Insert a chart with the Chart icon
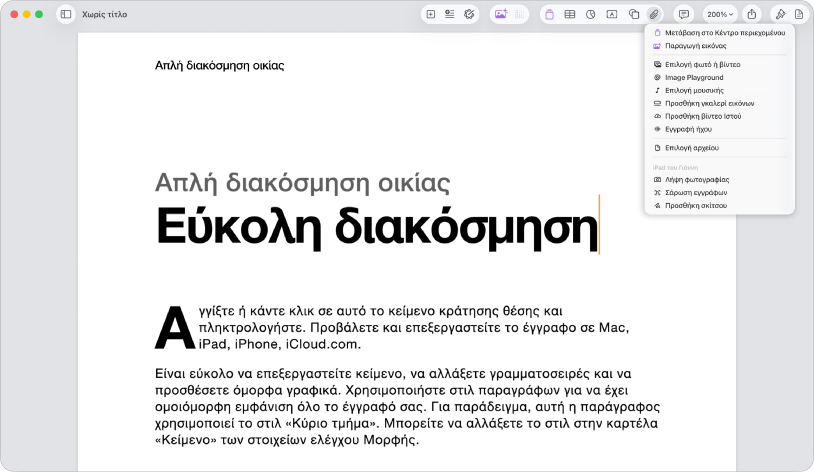The width and height of the screenshot is (814, 473). [x=591, y=15]
